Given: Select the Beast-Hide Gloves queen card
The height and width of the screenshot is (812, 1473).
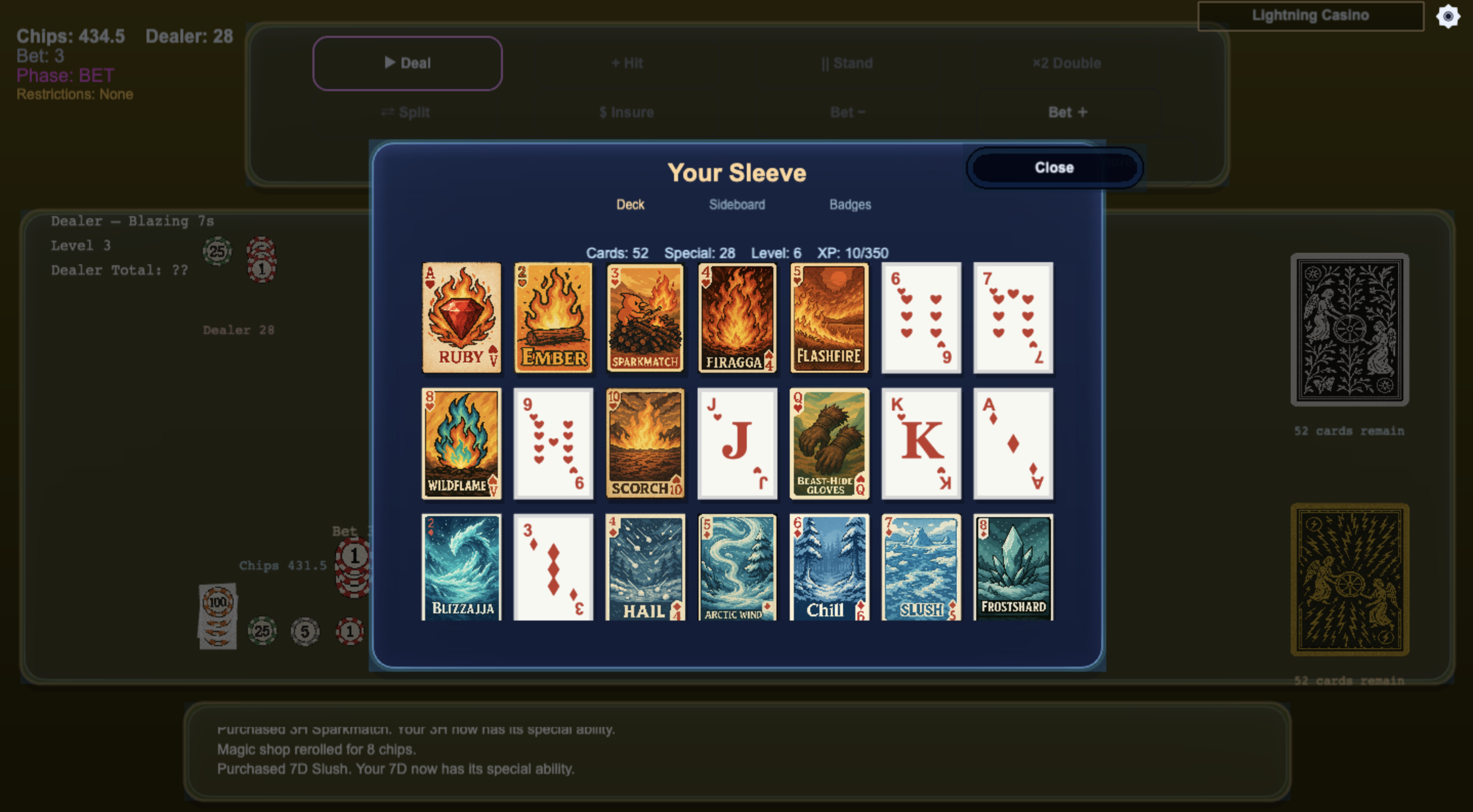Looking at the screenshot, I should 829,443.
